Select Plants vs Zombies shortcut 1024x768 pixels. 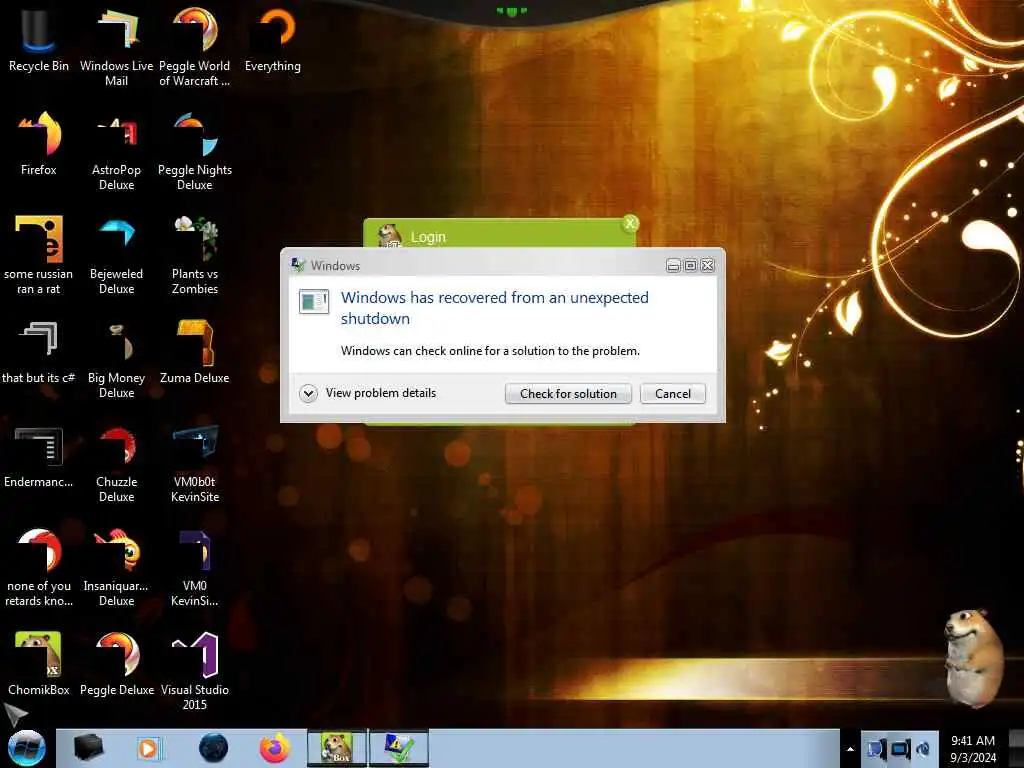[x=195, y=255]
